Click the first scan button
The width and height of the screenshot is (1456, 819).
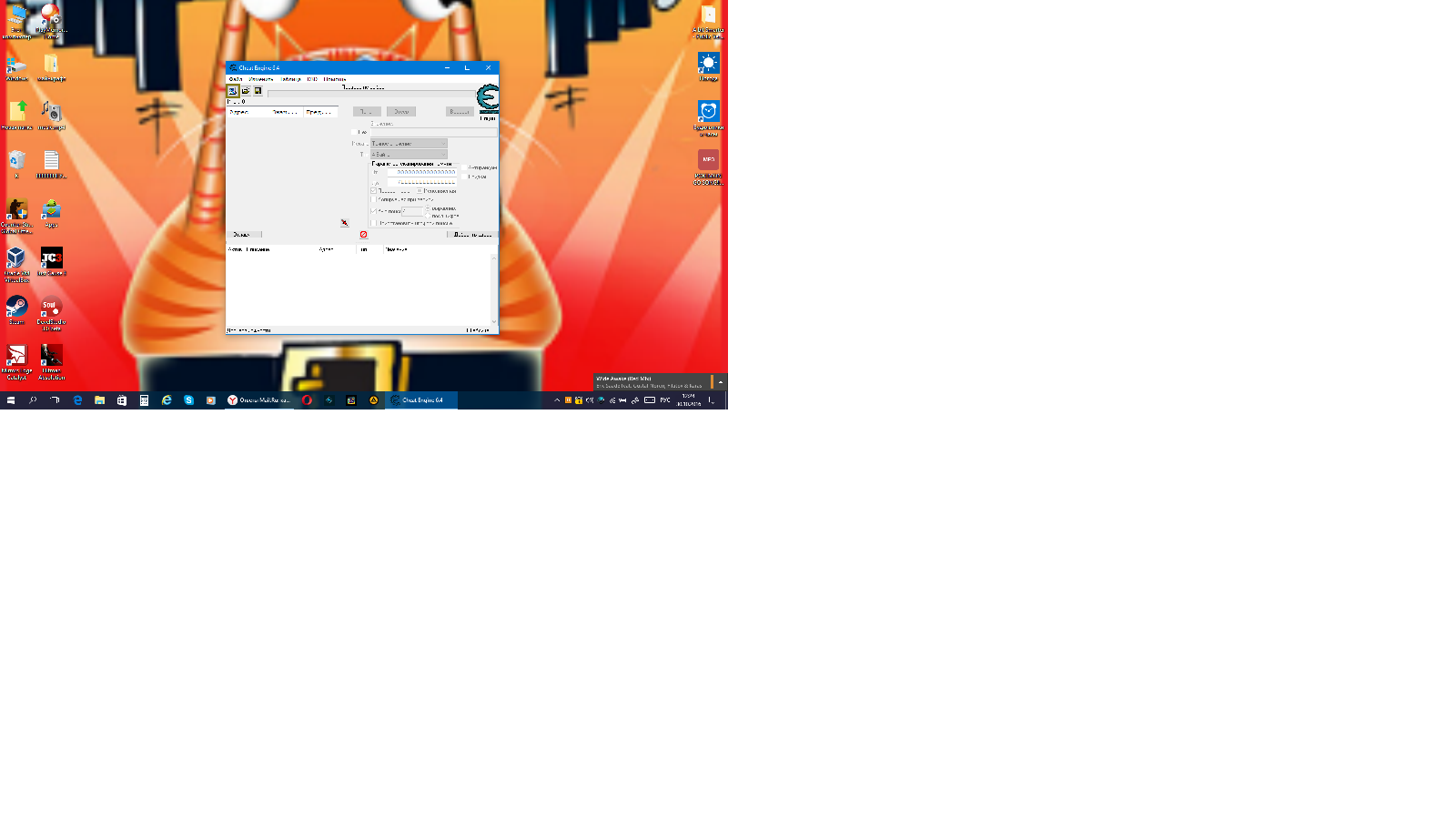(368, 111)
